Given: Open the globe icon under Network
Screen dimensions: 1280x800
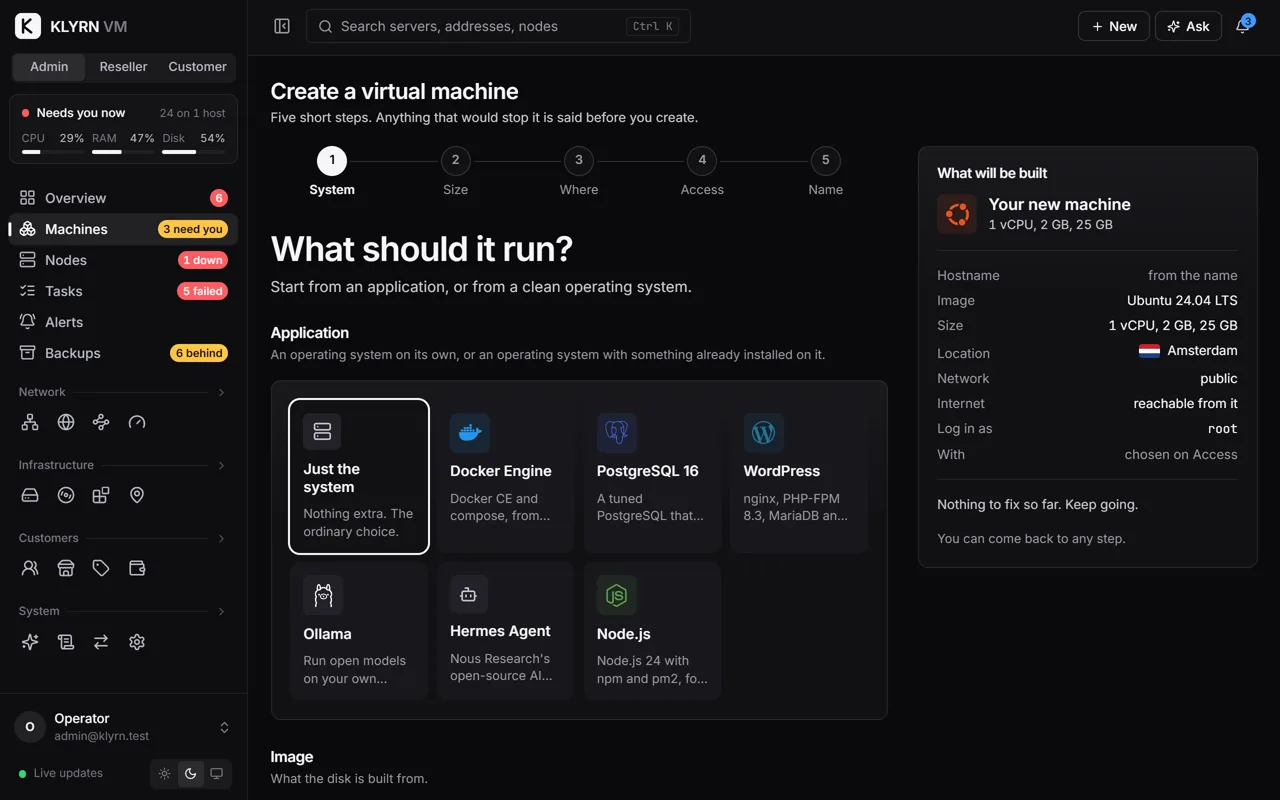Looking at the screenshot, I should pos(66,422).
